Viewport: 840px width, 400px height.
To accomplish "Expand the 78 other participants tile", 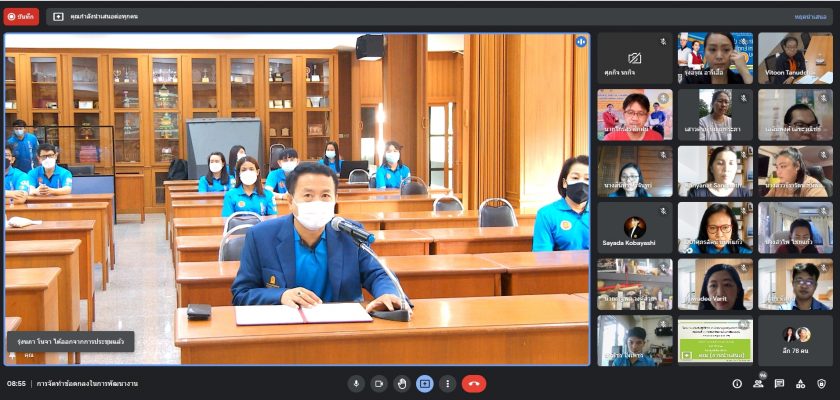I will click(x=795, y=340).
